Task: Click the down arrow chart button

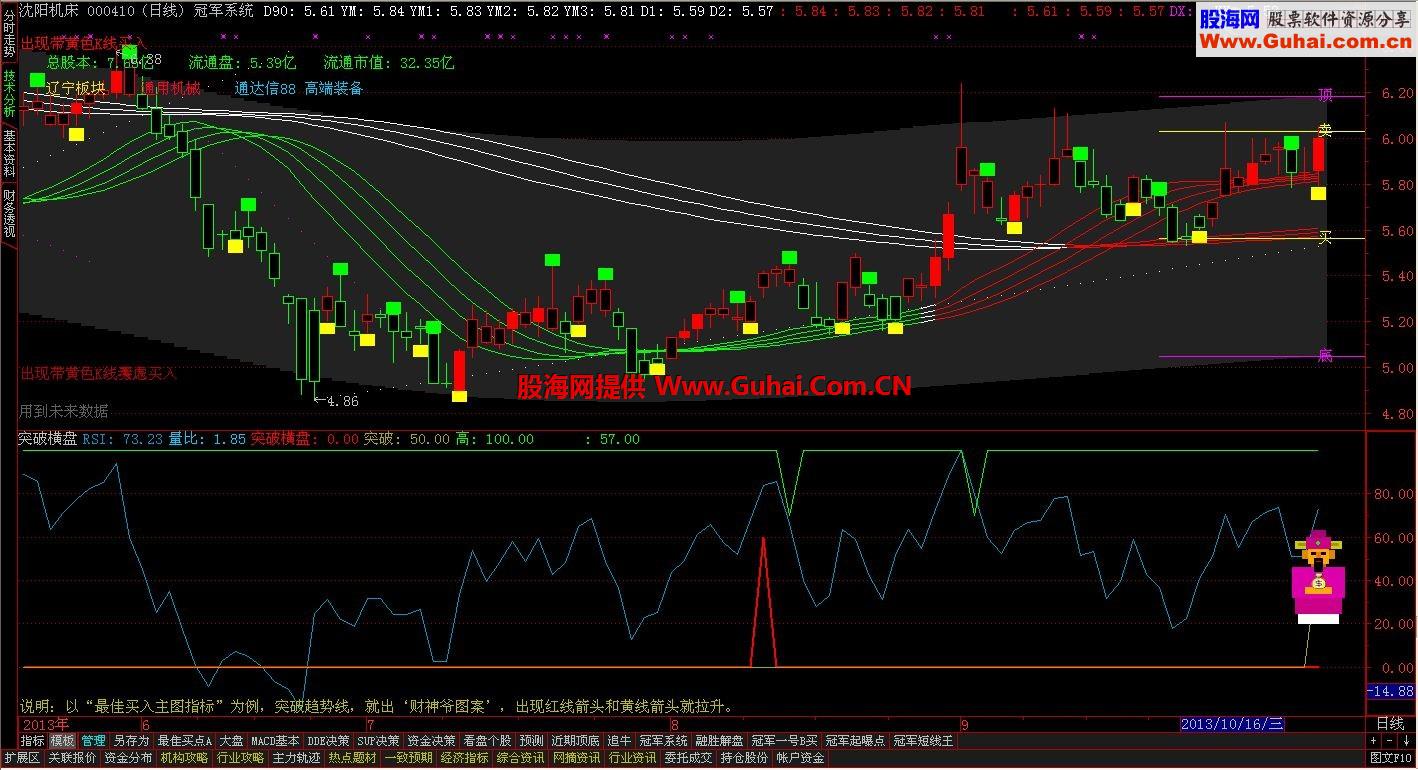Action: coord(1406,741)
